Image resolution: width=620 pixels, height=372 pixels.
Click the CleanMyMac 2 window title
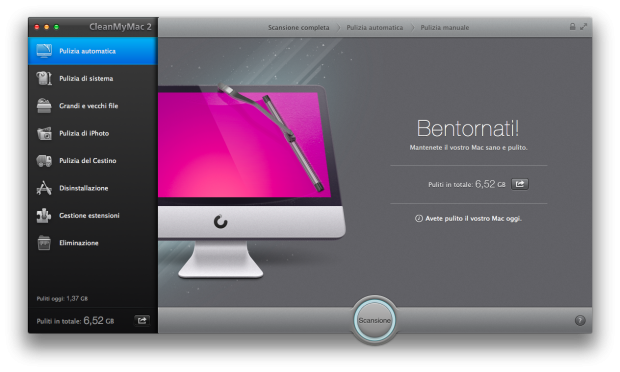pyautogui.click(x=120, y=26)
